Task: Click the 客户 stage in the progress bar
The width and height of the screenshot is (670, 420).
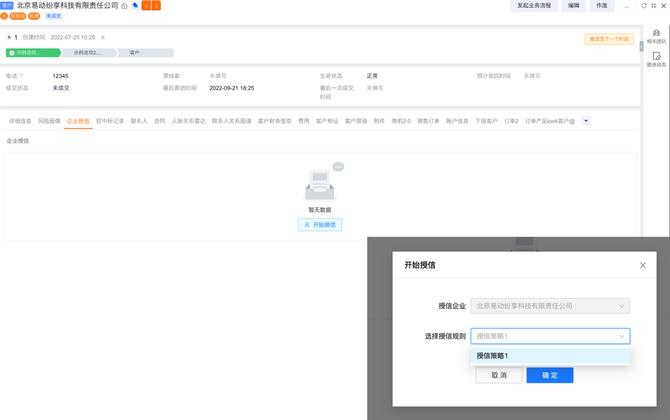Action: [x=145, y=53]
